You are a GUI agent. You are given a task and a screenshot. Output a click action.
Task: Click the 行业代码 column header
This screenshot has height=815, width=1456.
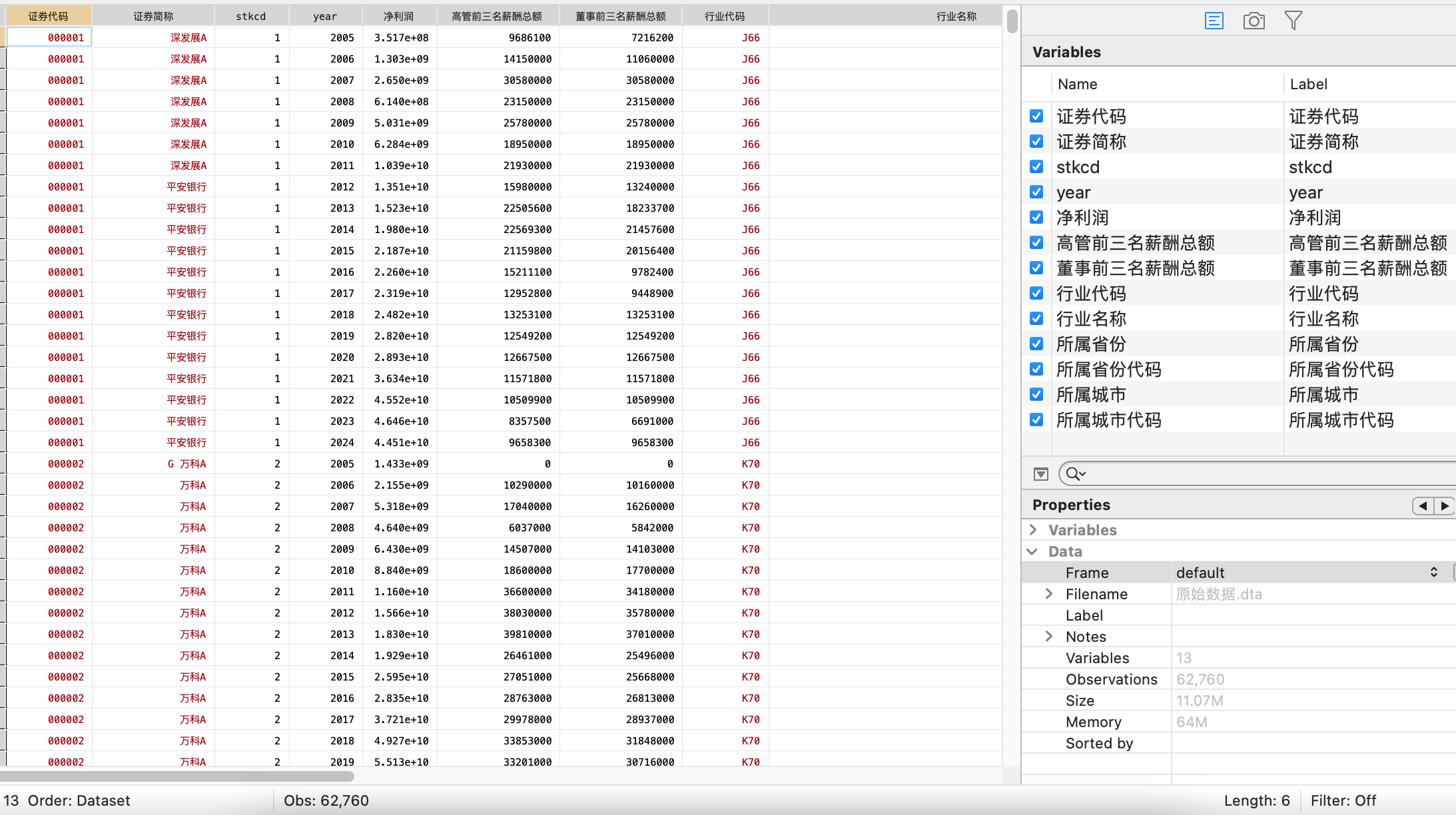[x=725, y=16]
